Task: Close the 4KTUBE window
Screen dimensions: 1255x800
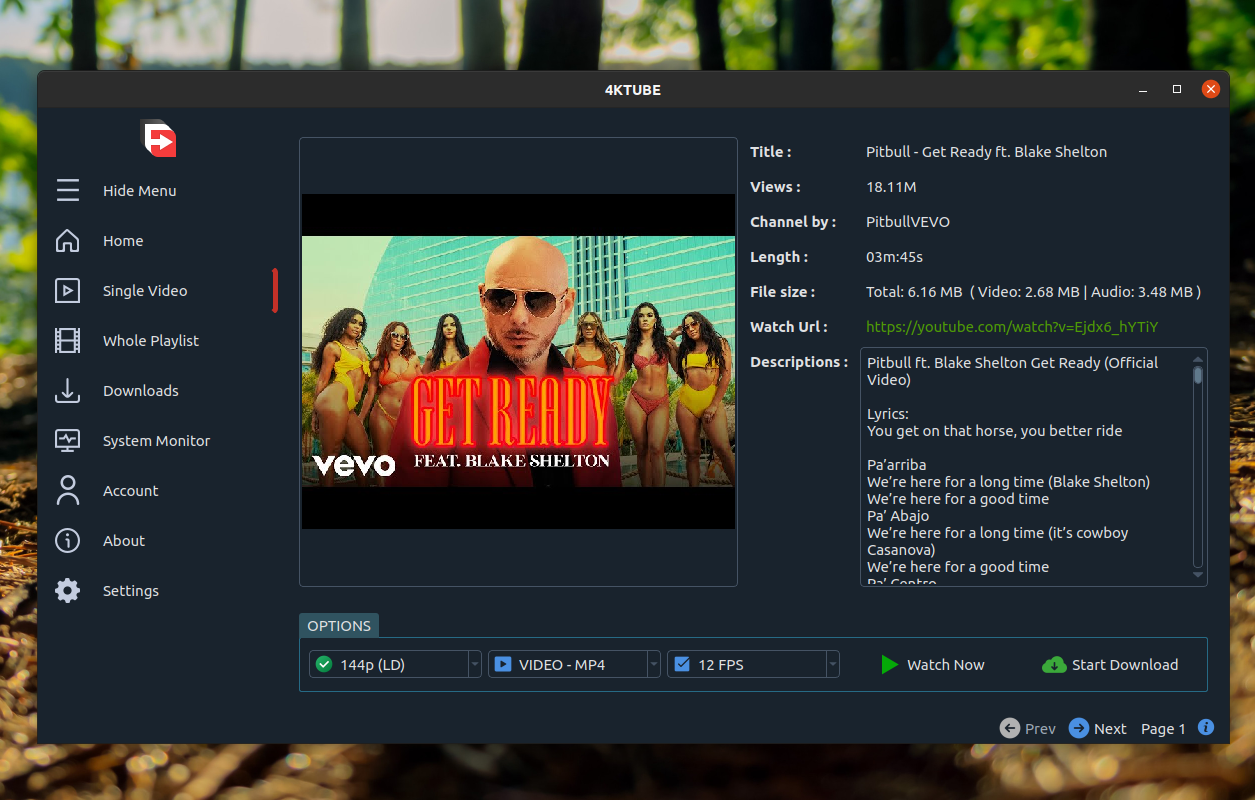Action: tap(1210, 89)
